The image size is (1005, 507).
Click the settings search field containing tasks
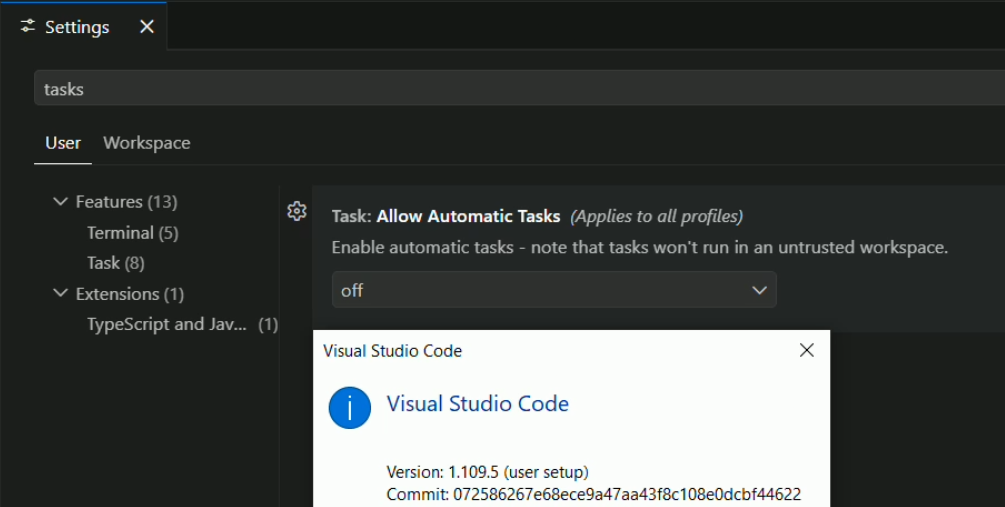click(519, 88)
